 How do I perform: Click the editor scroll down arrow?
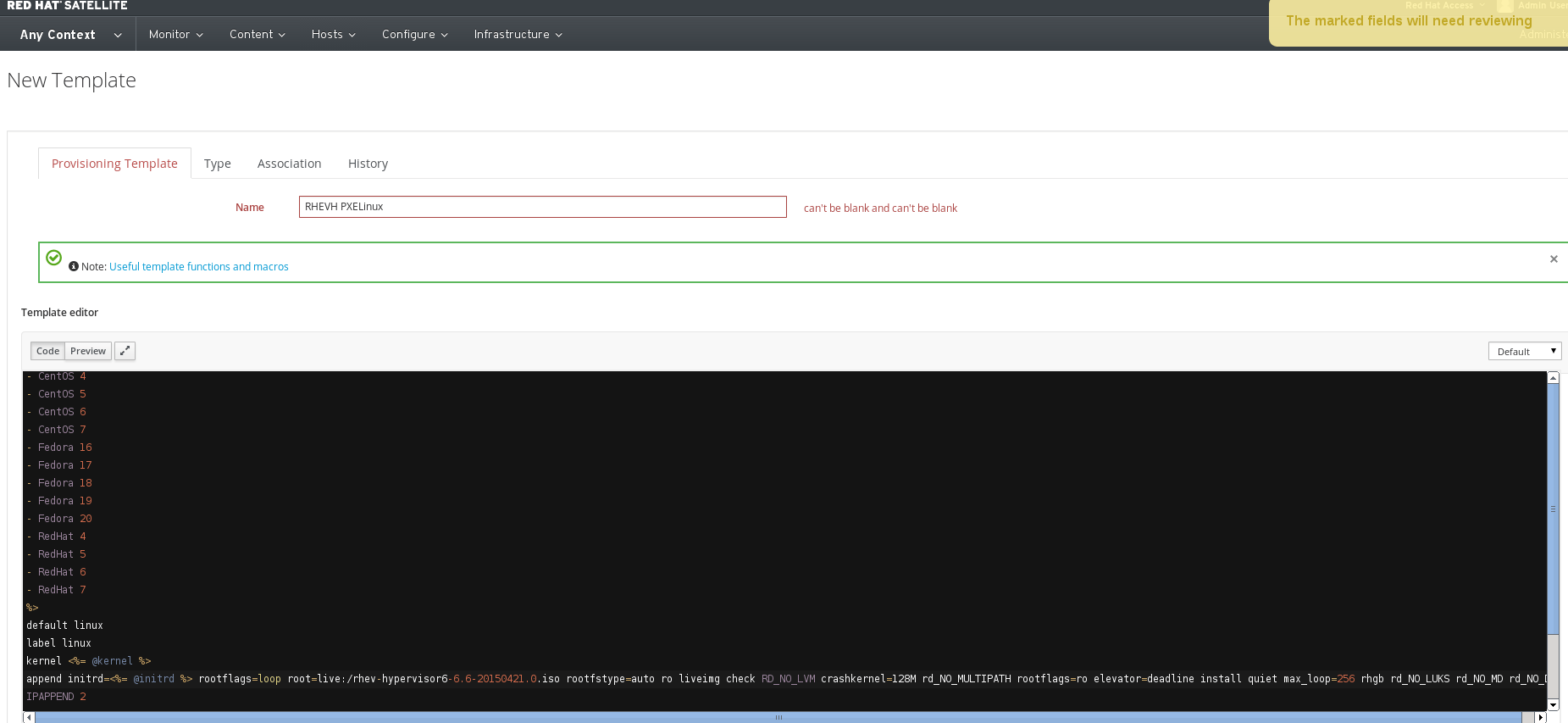point(1554,704)
